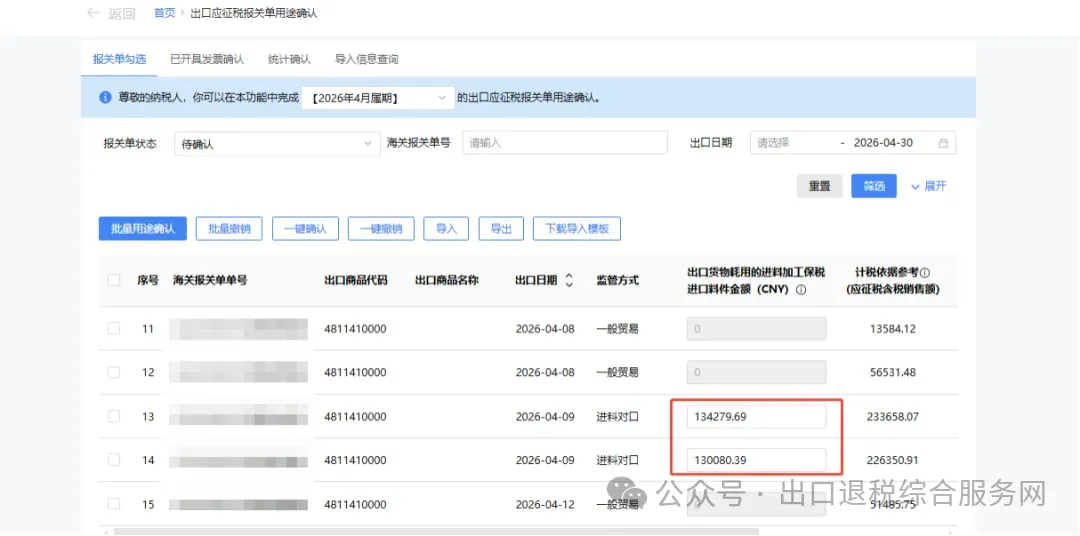Click tax basis value 56531.48

(893, 372)
